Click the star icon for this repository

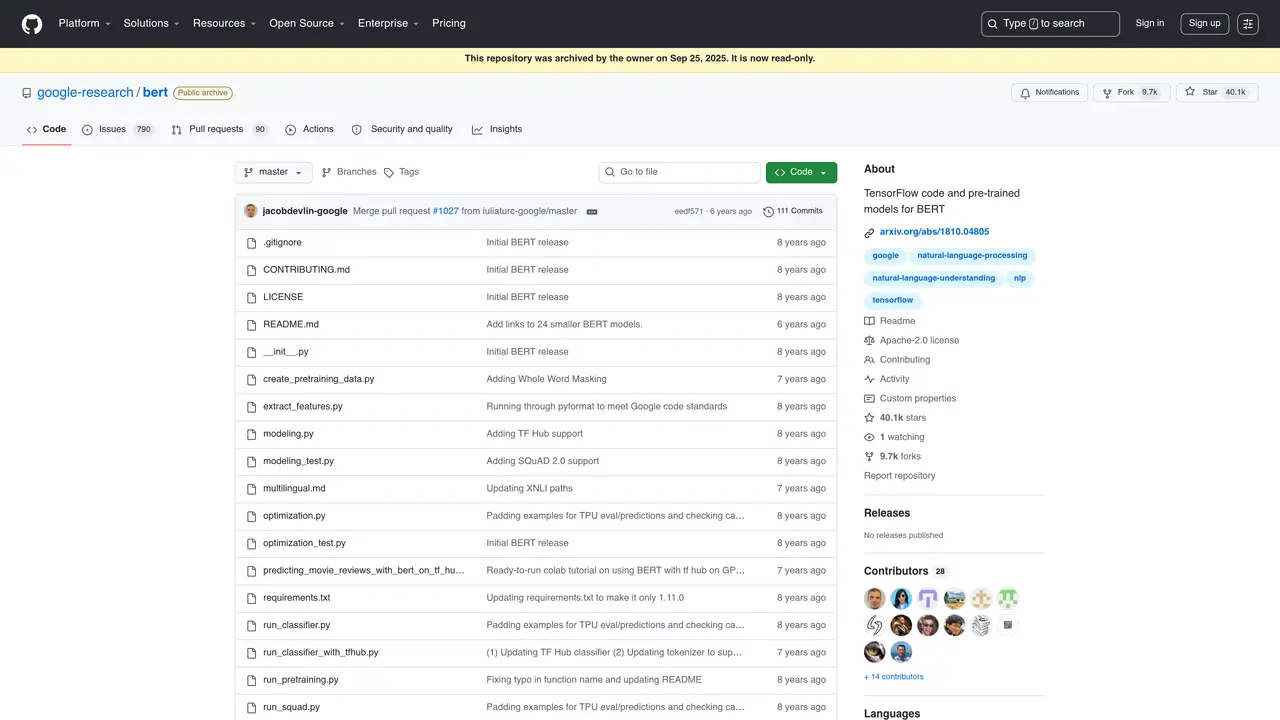[x=1190, y=92]
